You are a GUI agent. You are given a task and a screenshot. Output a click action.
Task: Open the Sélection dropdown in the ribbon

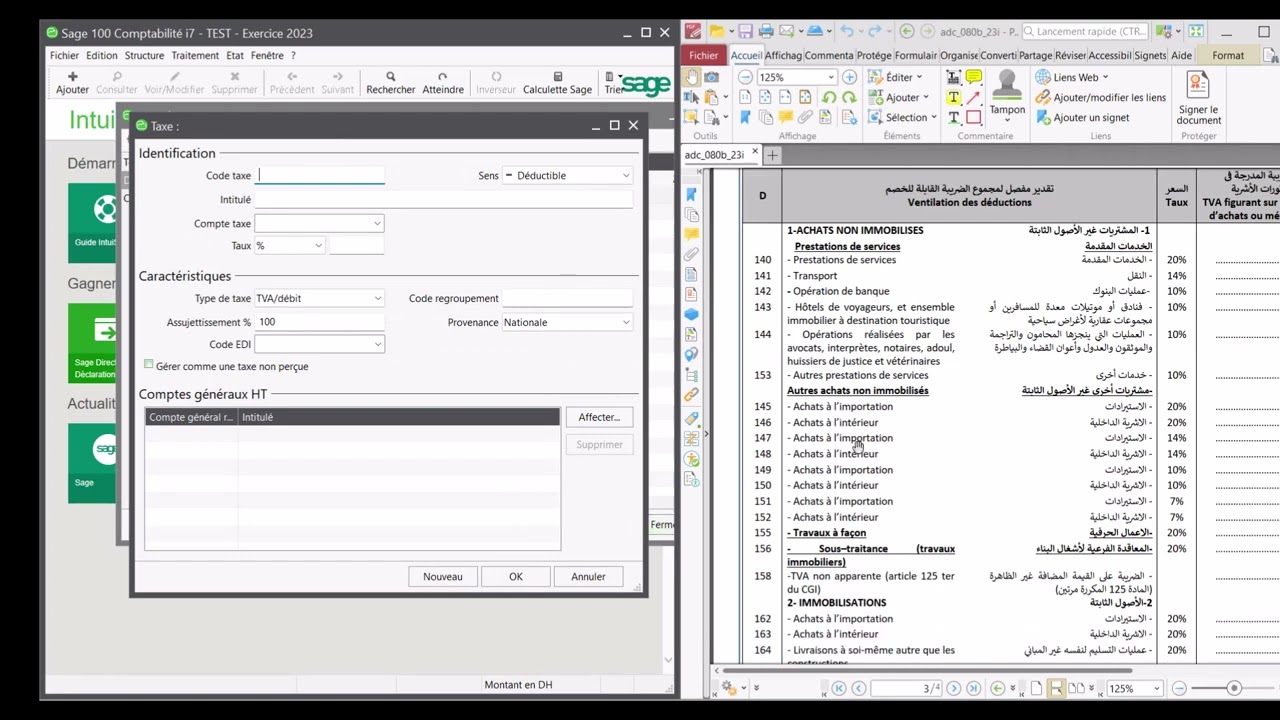tap(903, 117)
